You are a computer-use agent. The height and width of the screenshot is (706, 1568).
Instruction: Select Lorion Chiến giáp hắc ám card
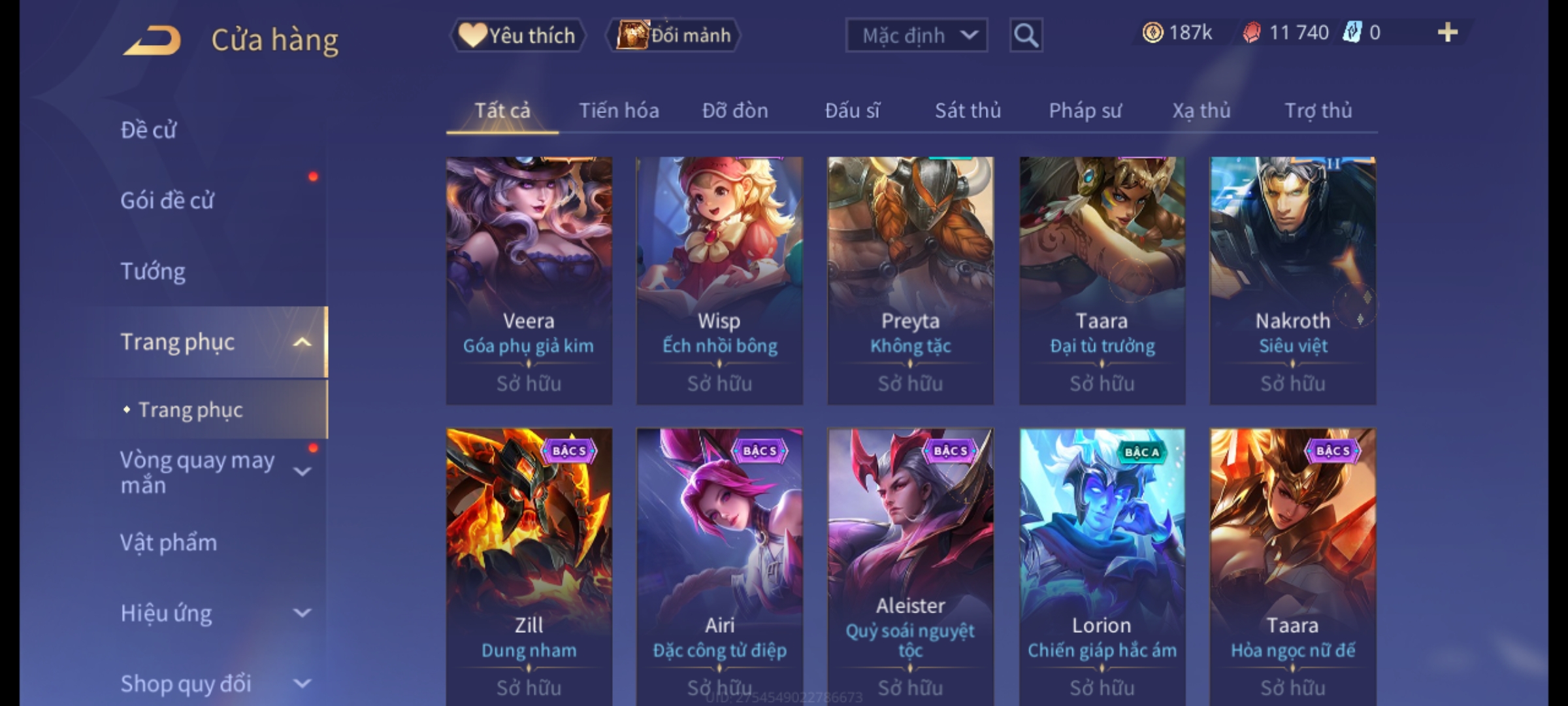click(x=1102, y=566)
